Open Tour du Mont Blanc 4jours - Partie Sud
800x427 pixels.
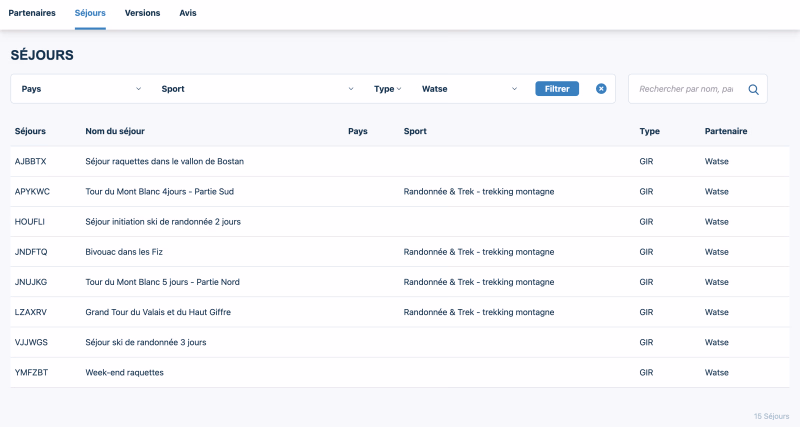pyautogui.click(x=160, y=191)
